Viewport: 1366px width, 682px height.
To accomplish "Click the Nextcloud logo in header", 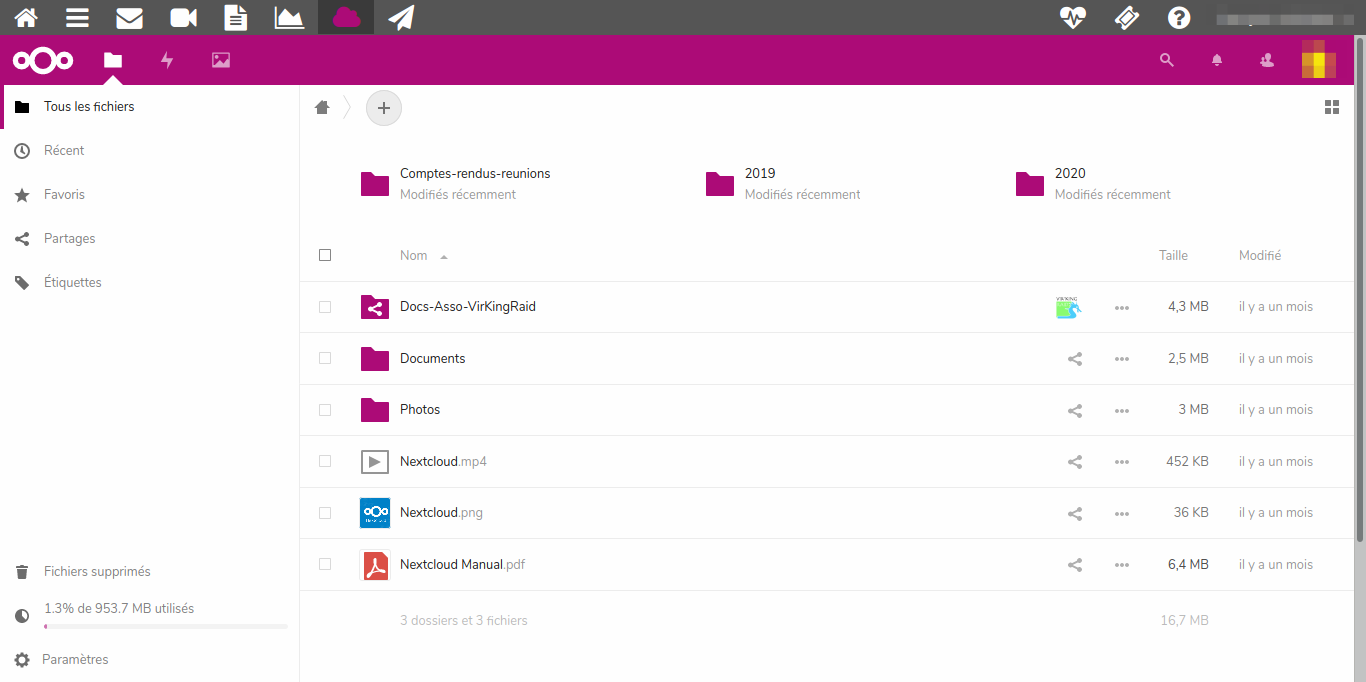I will point(43,60).
